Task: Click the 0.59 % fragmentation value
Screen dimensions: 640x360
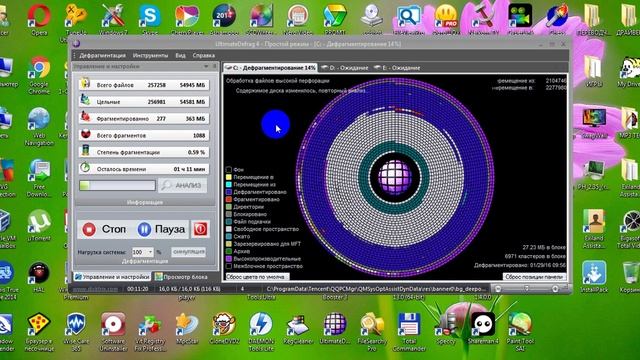Action: pyautogui.click(x=196, y=152)
